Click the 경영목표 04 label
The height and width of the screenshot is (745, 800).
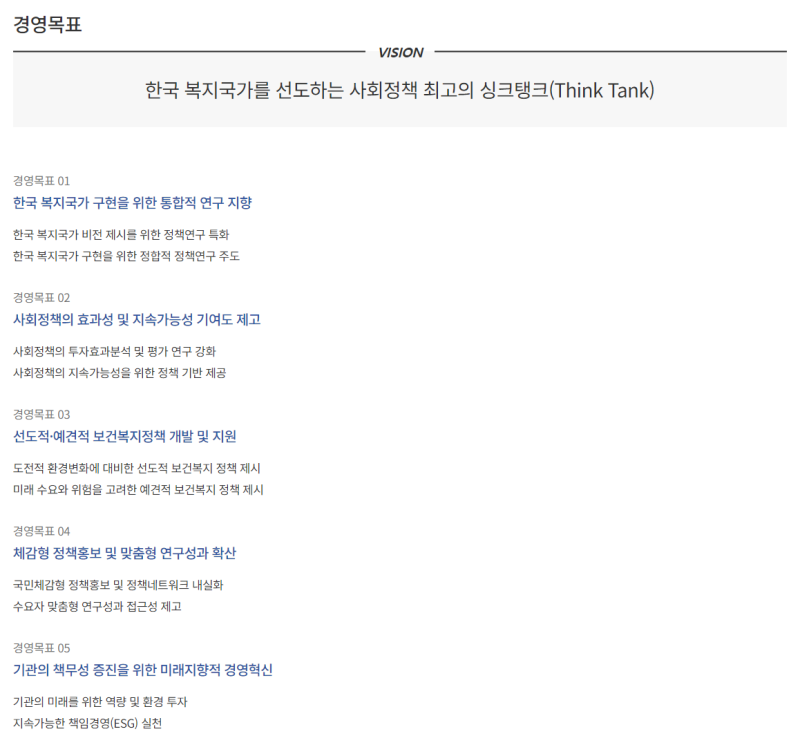point(42,531)
